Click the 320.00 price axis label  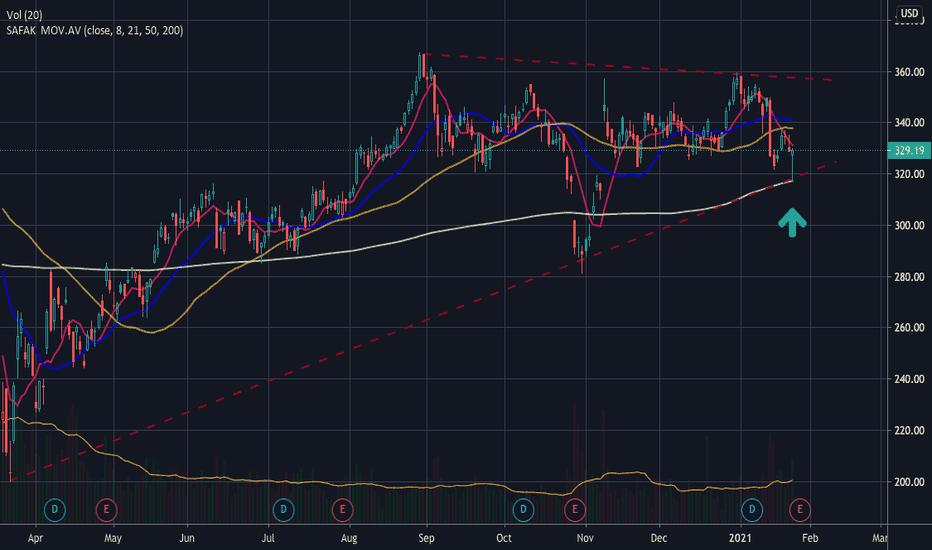point(909,174)
